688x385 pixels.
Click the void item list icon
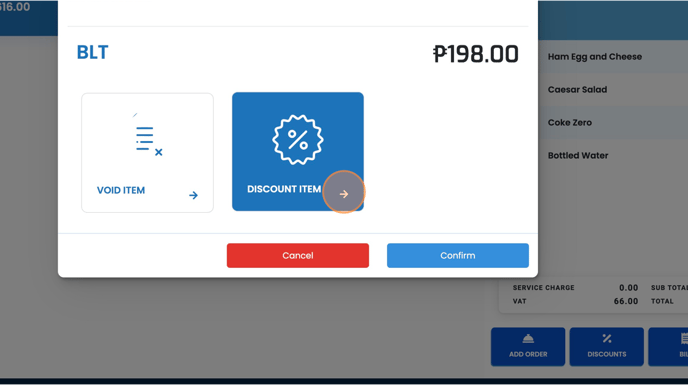click(x=148, y=140)
